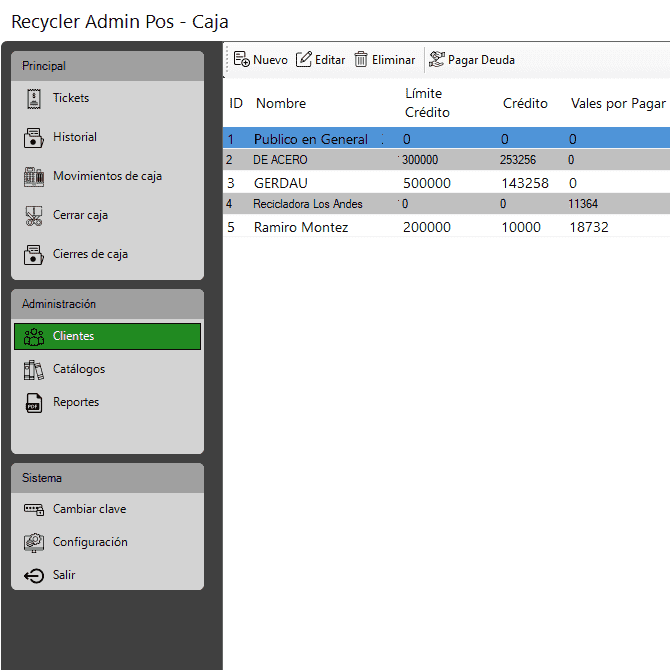This screenshot has height=670, width=670.
Task: Select the DE ACERO client row
Action: tap(447, 160)
